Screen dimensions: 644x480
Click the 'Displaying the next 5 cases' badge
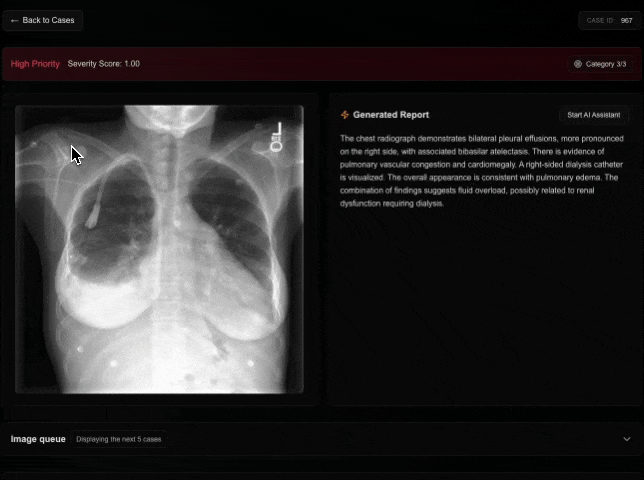(119, 439)
